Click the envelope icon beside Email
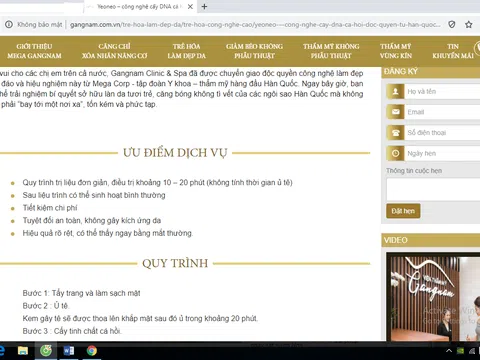480x360 pixels. pos(395,112)
